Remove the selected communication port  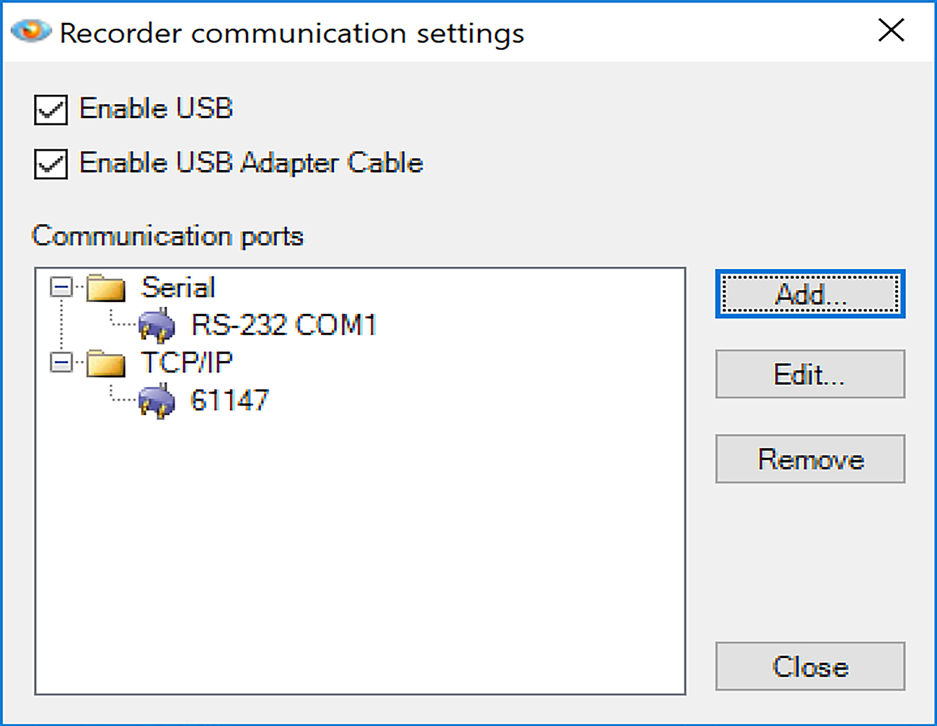(x=809, y=459)
